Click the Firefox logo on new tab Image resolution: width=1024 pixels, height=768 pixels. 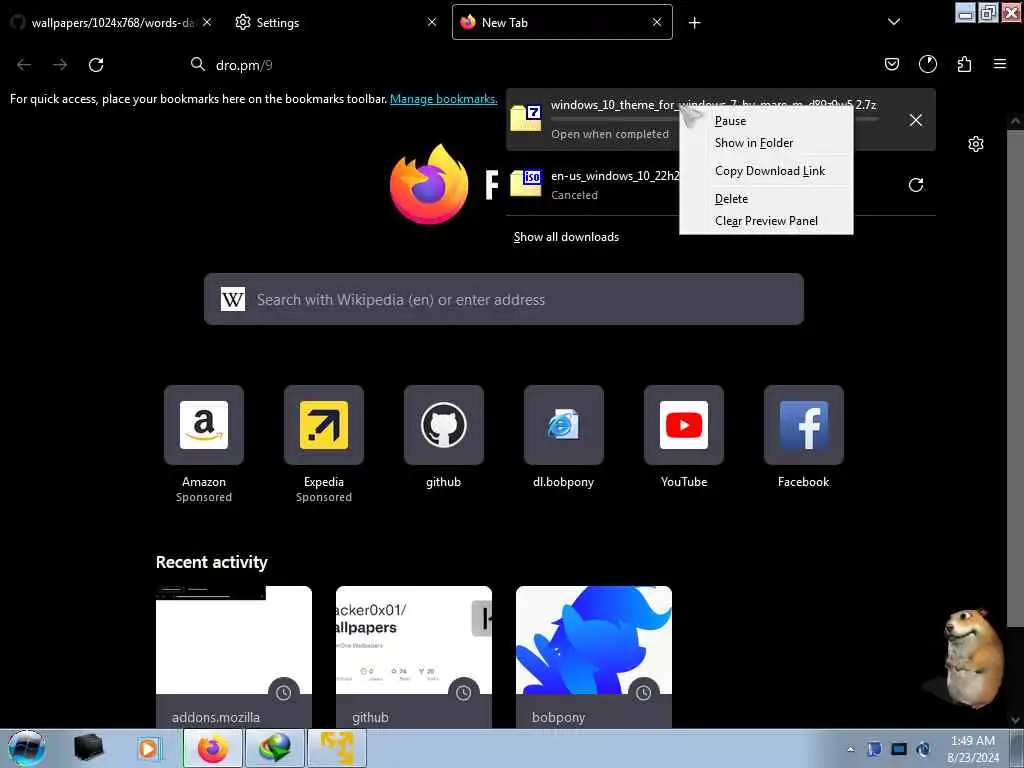pyautogui.click(x=429, y=184)
